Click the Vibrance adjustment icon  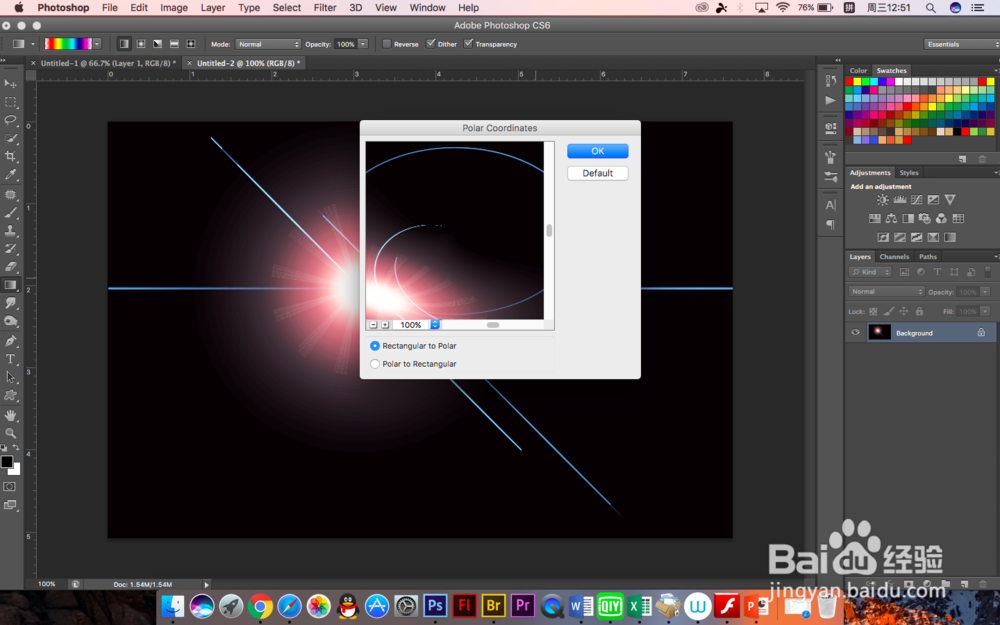950,200
